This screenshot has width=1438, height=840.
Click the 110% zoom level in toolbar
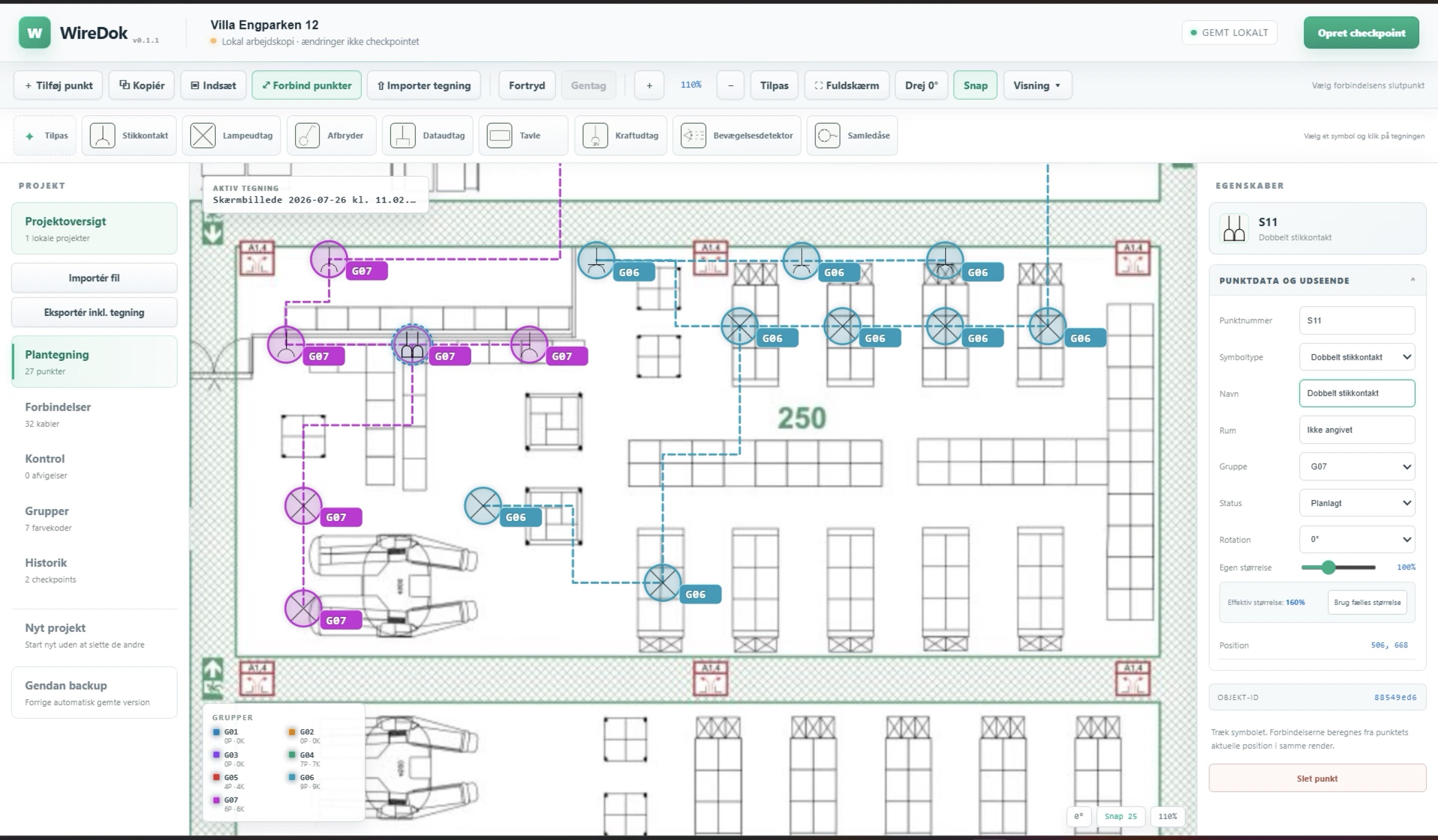(x=691, y=85)
